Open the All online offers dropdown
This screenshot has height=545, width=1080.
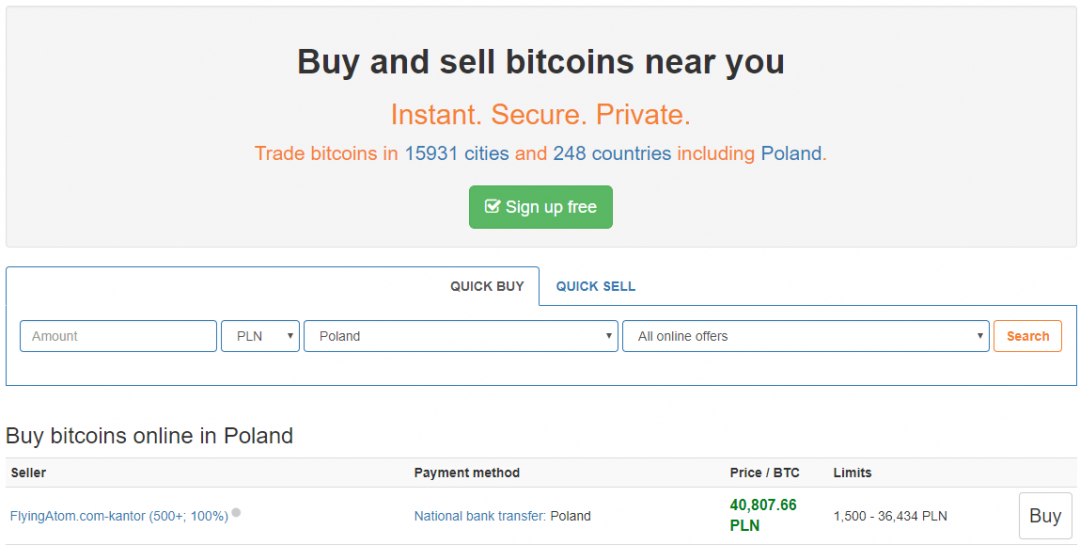[805, 336]
